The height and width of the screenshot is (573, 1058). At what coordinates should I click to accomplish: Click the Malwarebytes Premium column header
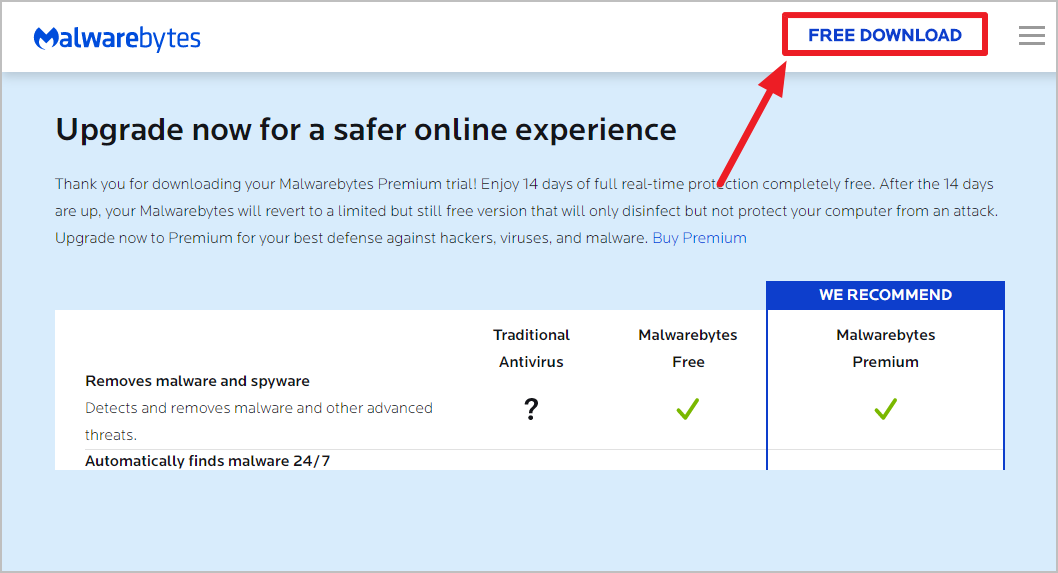coord(885,348)
